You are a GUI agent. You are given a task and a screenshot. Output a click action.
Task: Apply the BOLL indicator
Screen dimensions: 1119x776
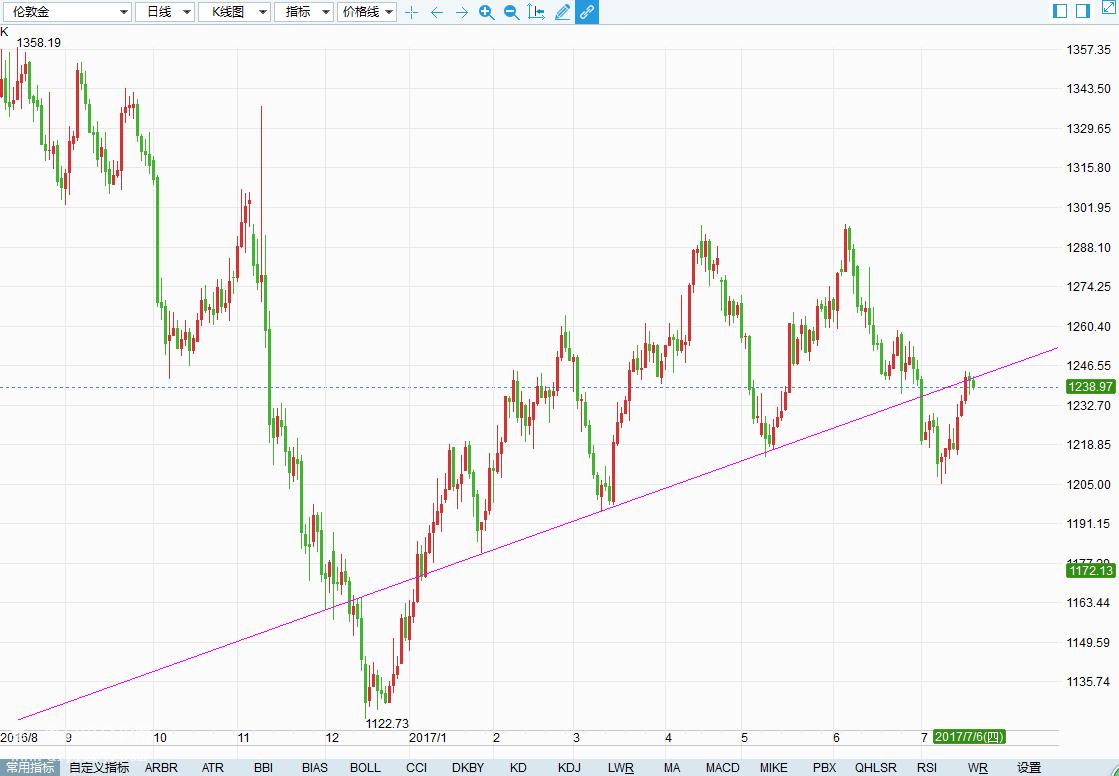(x=365, y=768)
